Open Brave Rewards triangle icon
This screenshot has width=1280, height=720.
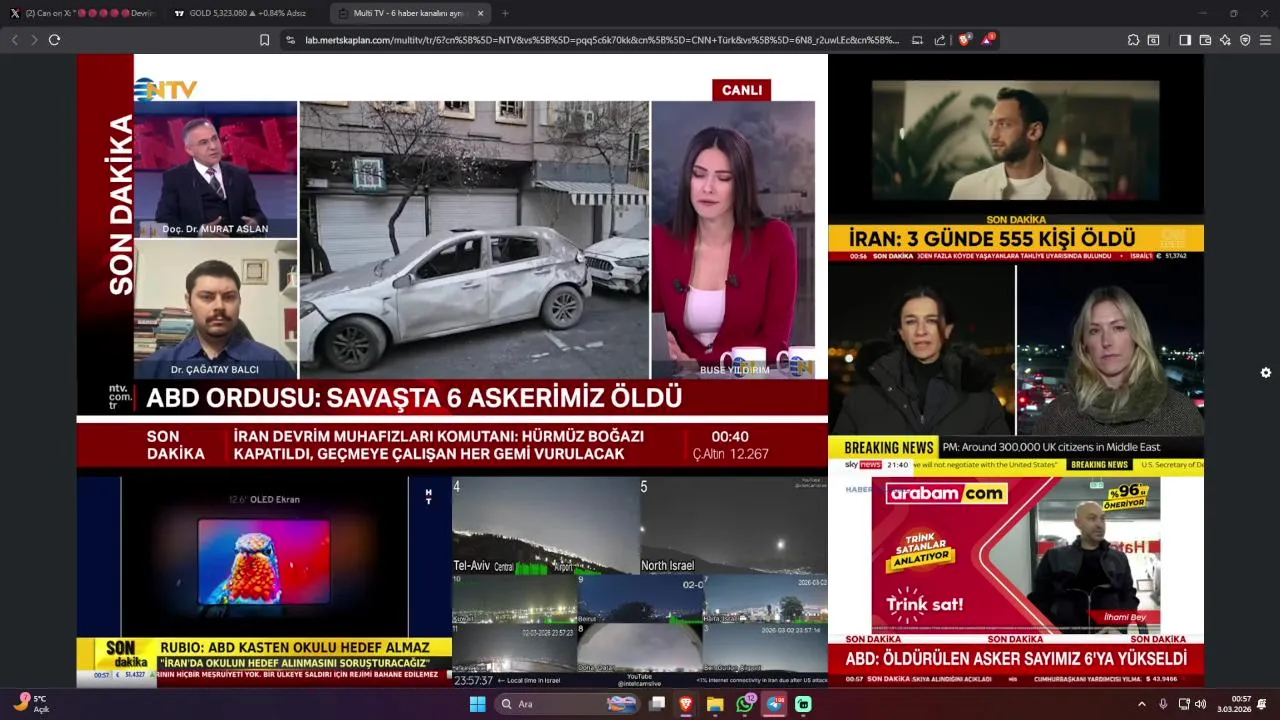(x=988, y=40)
